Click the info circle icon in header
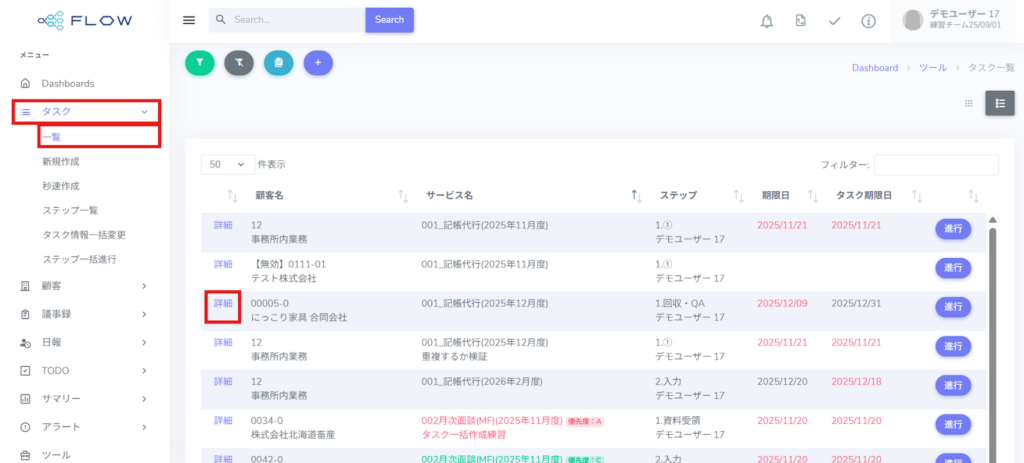Screen dimensions: 1024x463 (869, 21)
